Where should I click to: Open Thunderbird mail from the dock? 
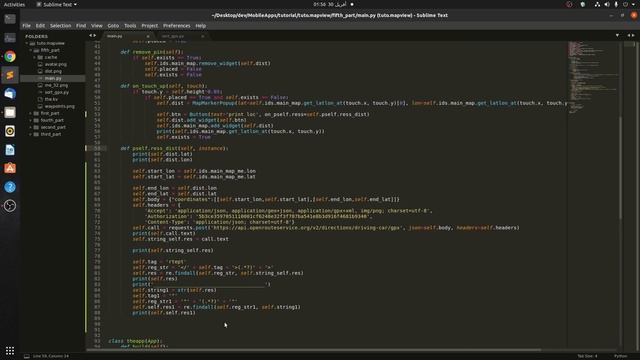point(10,93)
